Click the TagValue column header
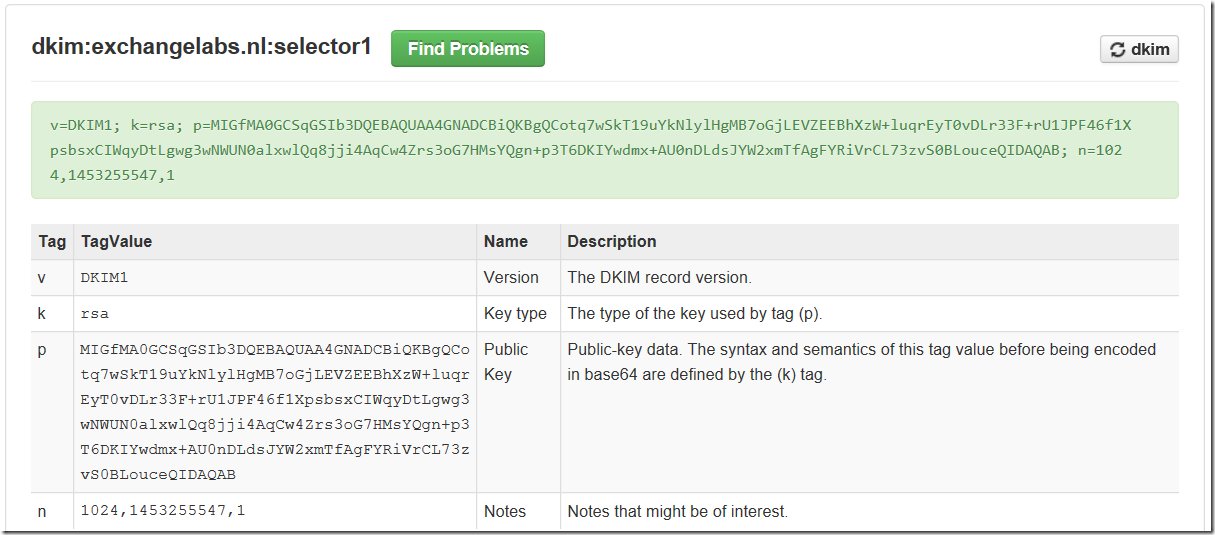The width and height of the screenshot is (1215, 535). tap(116, 241)
